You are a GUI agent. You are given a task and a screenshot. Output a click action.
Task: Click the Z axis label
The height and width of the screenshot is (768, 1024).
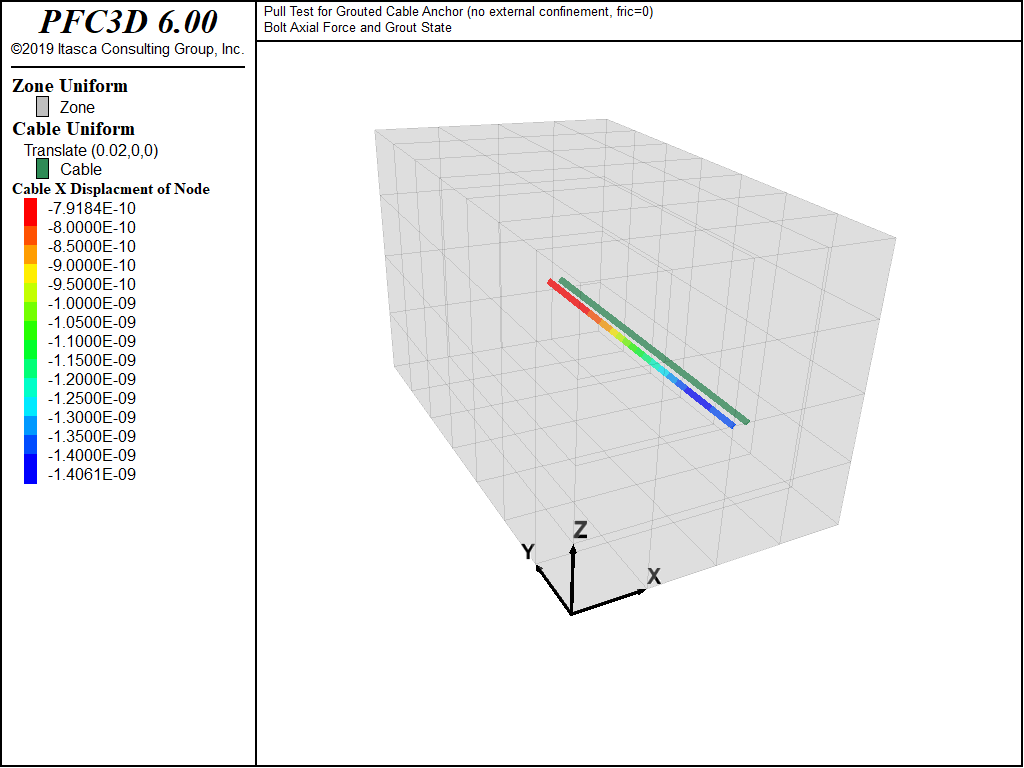point(580,530)
